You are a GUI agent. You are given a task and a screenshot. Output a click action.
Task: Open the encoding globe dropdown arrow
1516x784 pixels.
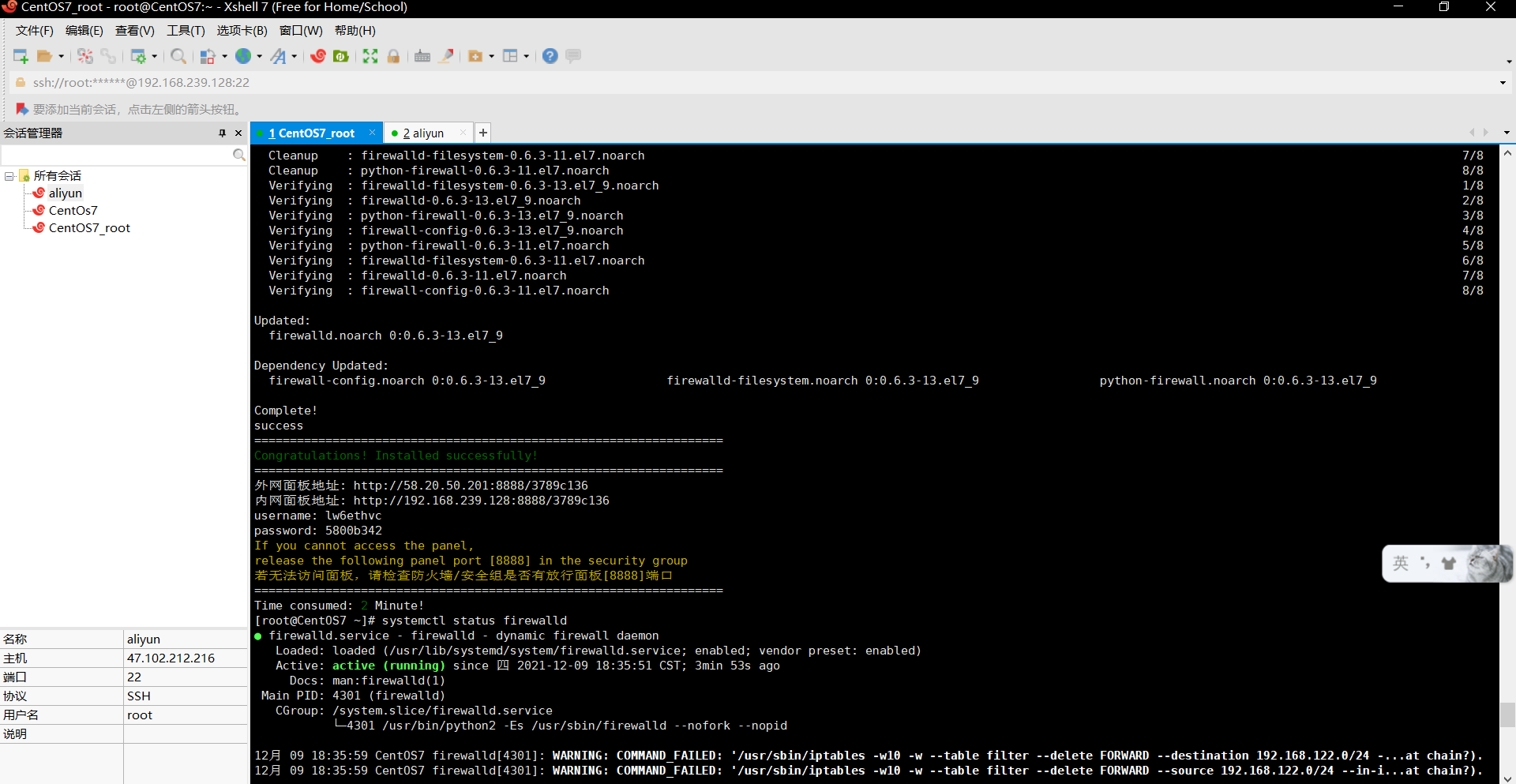pyautogui.click(x=258, y=56)
